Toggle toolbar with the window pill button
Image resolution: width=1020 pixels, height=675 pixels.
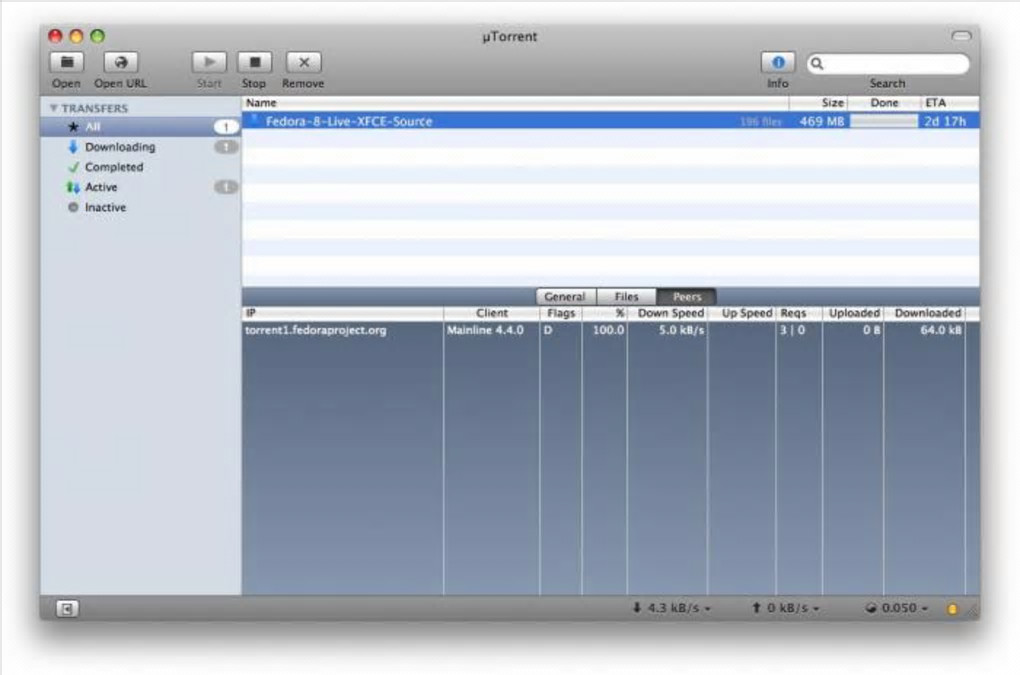pyautogui.click(x=961, y=36)
